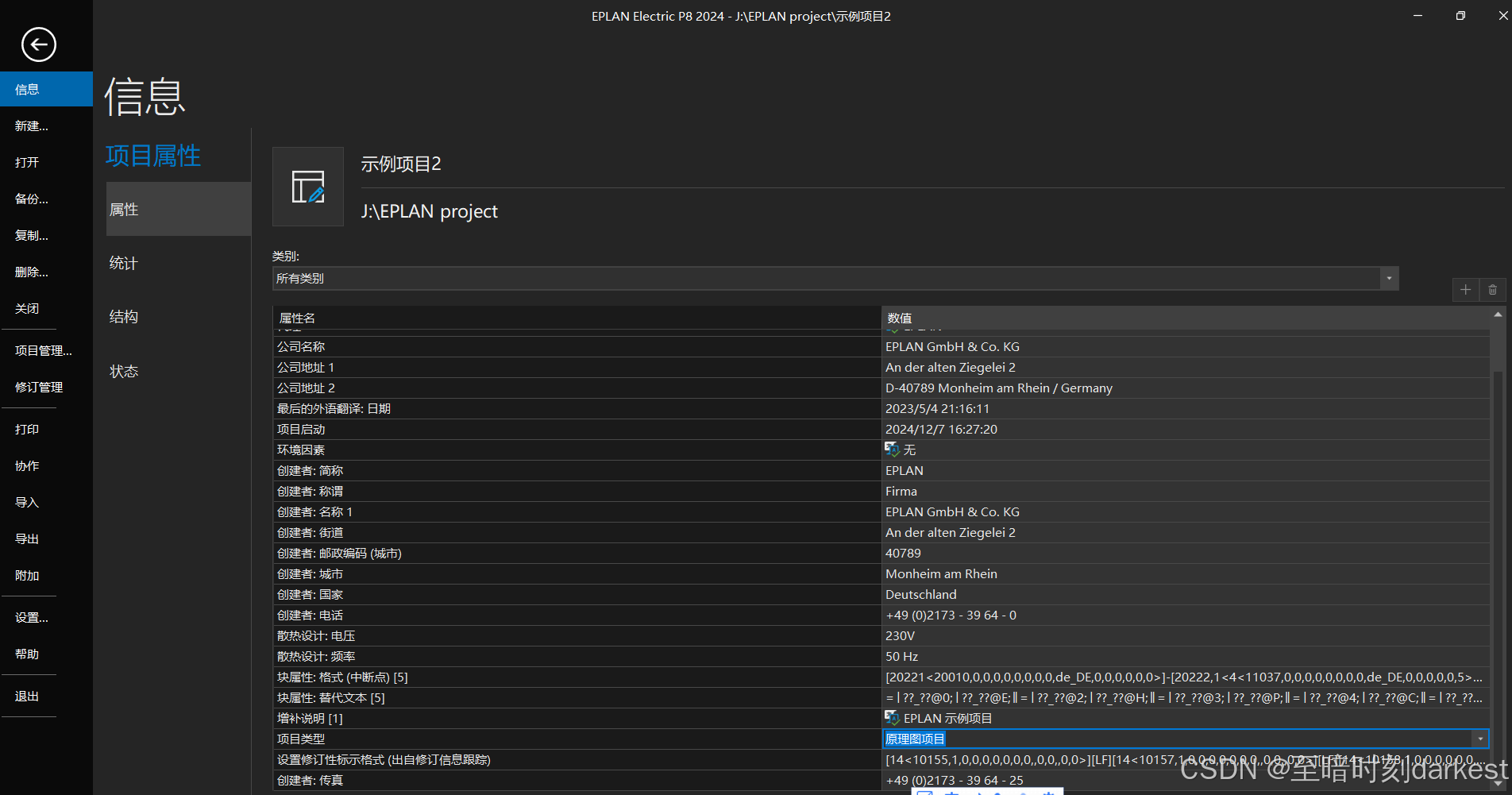Click value 2023/5/4 21:16:11
1512x795 pixels.
click(1186, 408)
